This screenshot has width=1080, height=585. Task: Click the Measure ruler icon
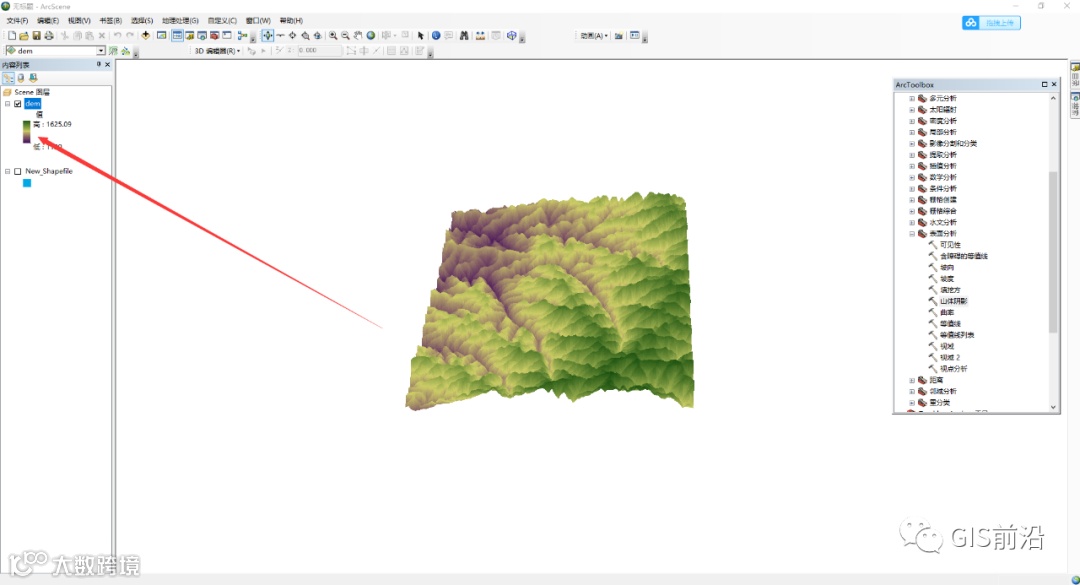[480, 35]
